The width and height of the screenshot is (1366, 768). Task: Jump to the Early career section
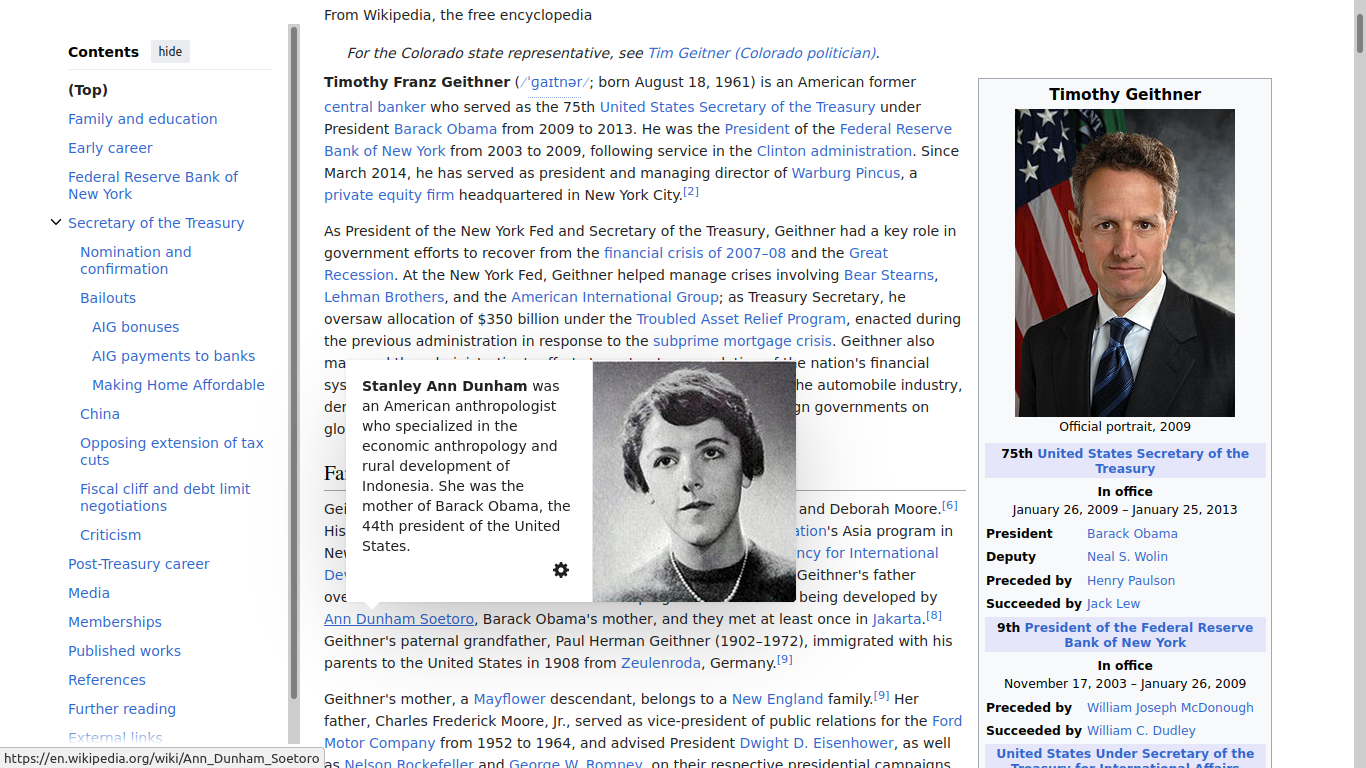pos(110,148)
